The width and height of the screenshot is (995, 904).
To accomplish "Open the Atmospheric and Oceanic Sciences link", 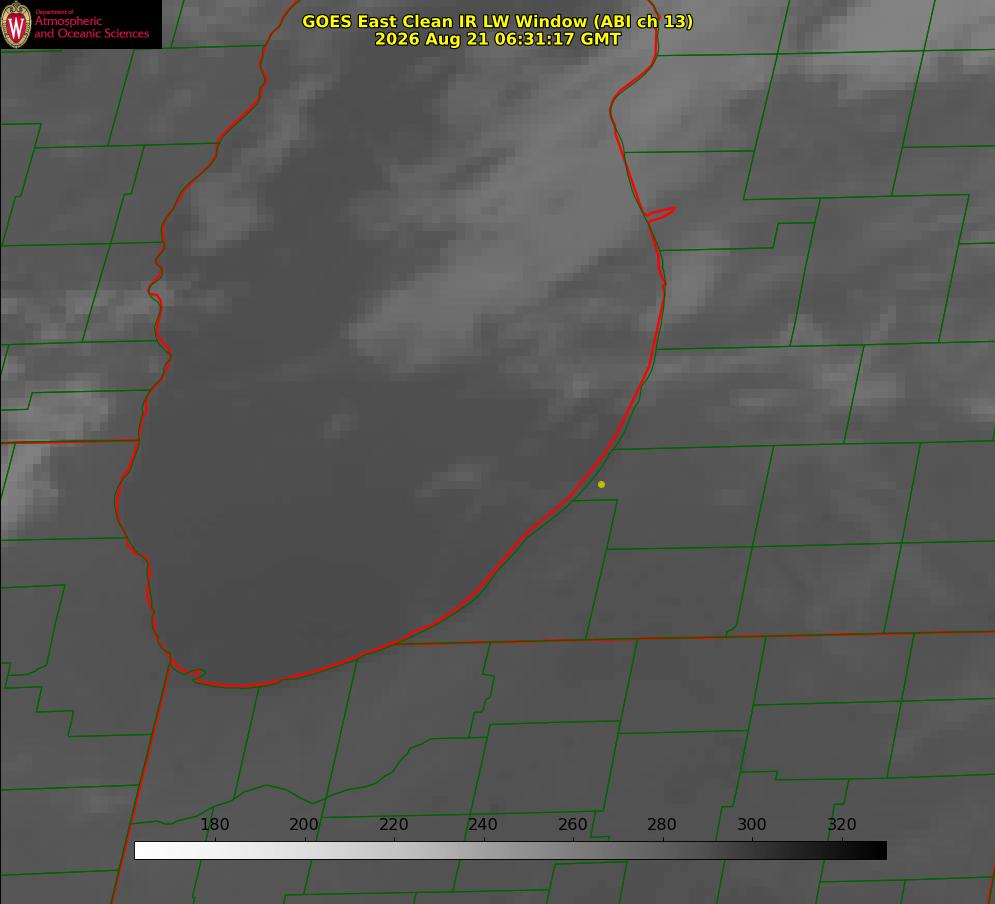I will point(91,27).
